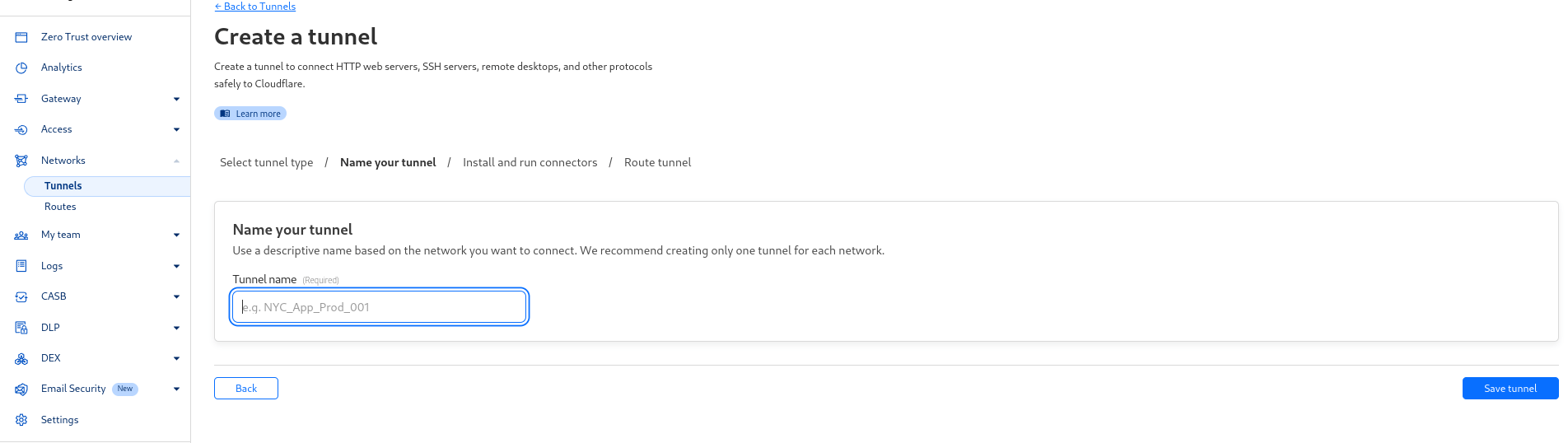Expand the DLP menu arrow
Image resolution: width=1568 pixels, height=443 pixels.
click(176, 328)
